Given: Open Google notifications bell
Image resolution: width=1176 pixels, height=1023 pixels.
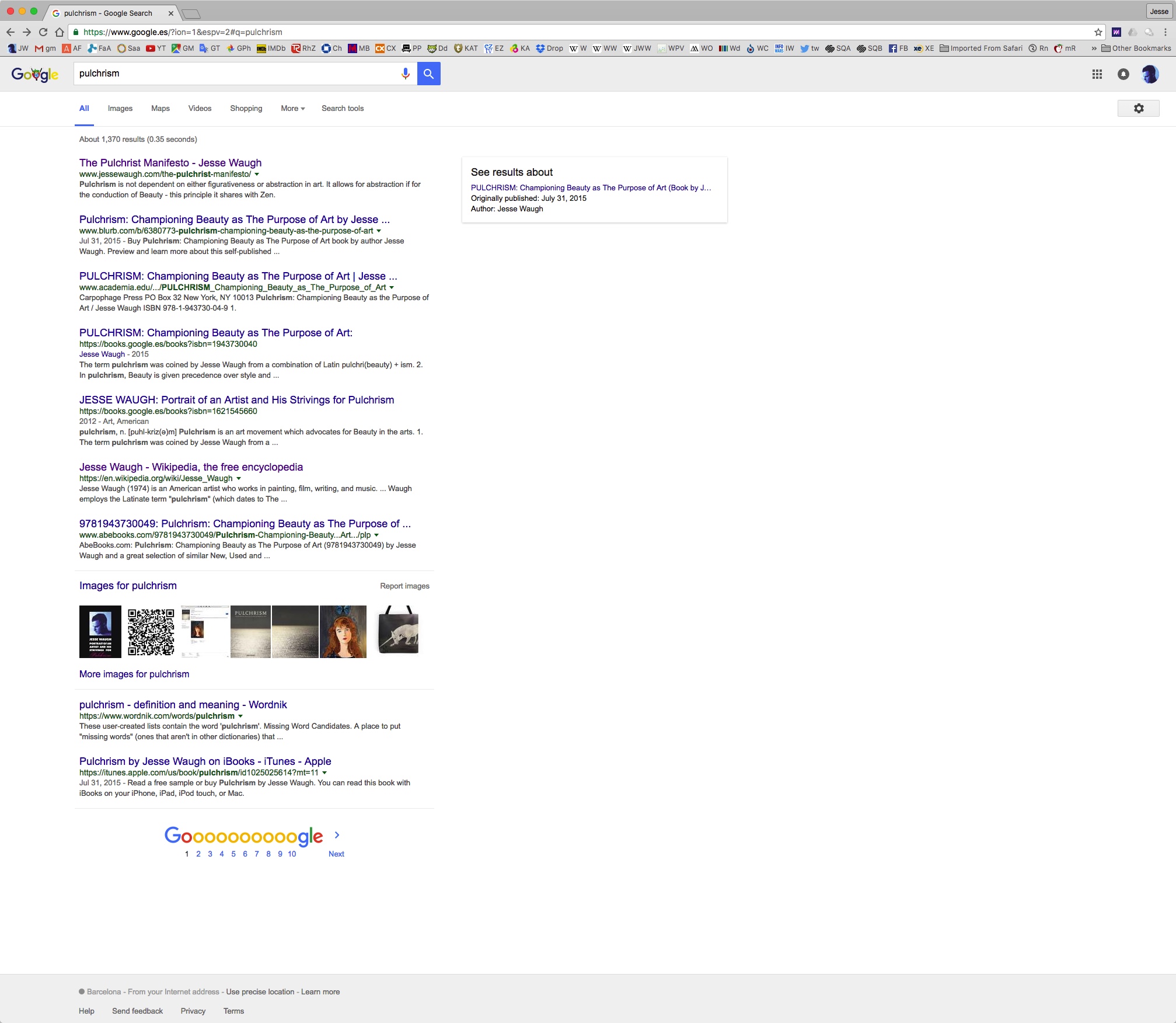Looking at the screenshot, I should tap(1123, 74).
